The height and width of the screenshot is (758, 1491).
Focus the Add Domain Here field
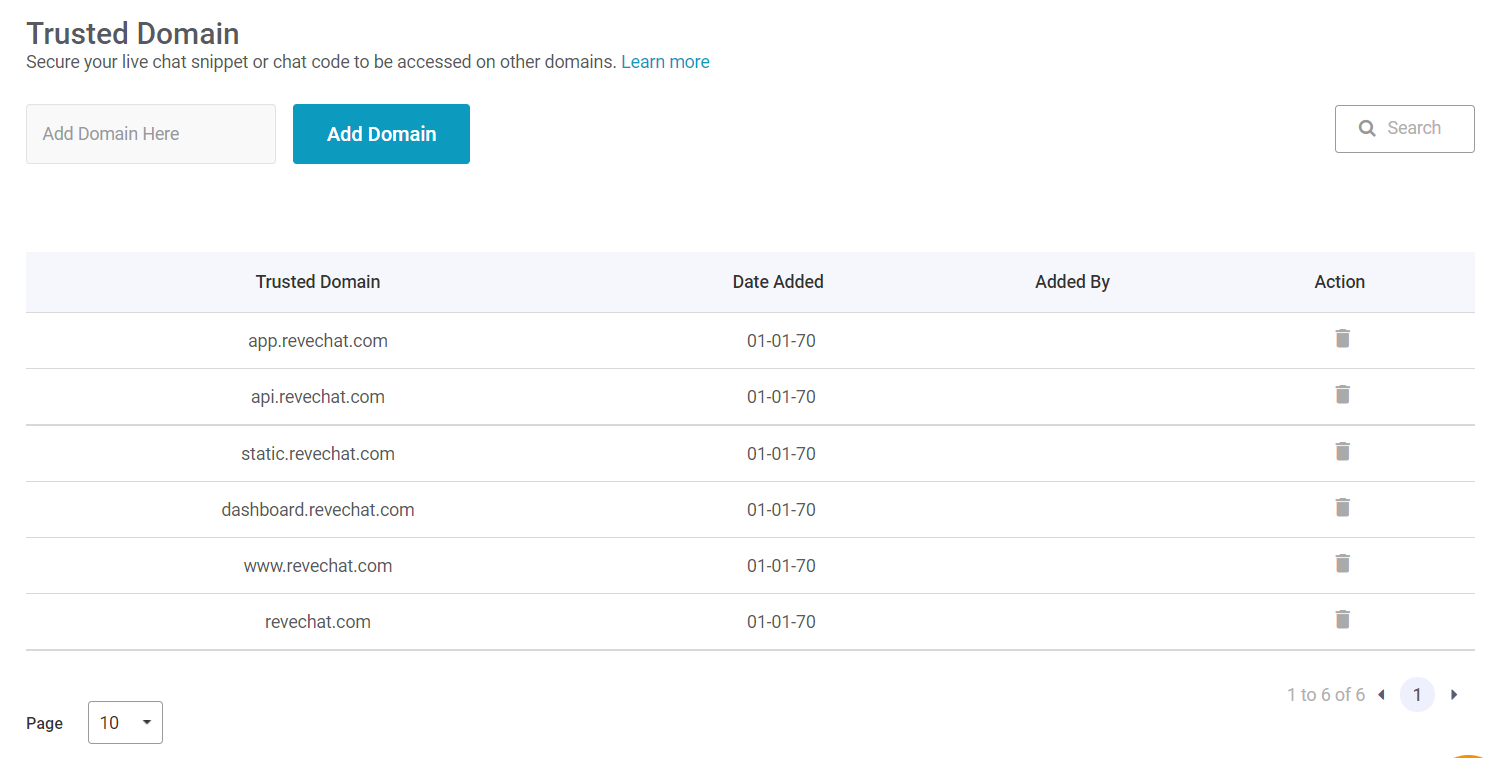click(151, 134)
